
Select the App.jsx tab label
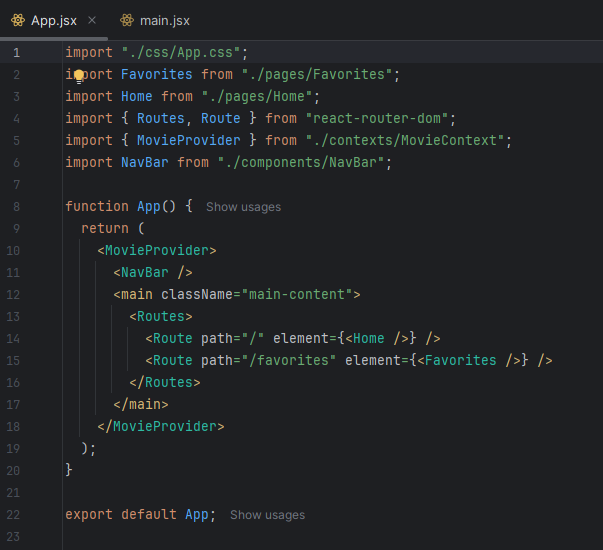pos(53,20)
